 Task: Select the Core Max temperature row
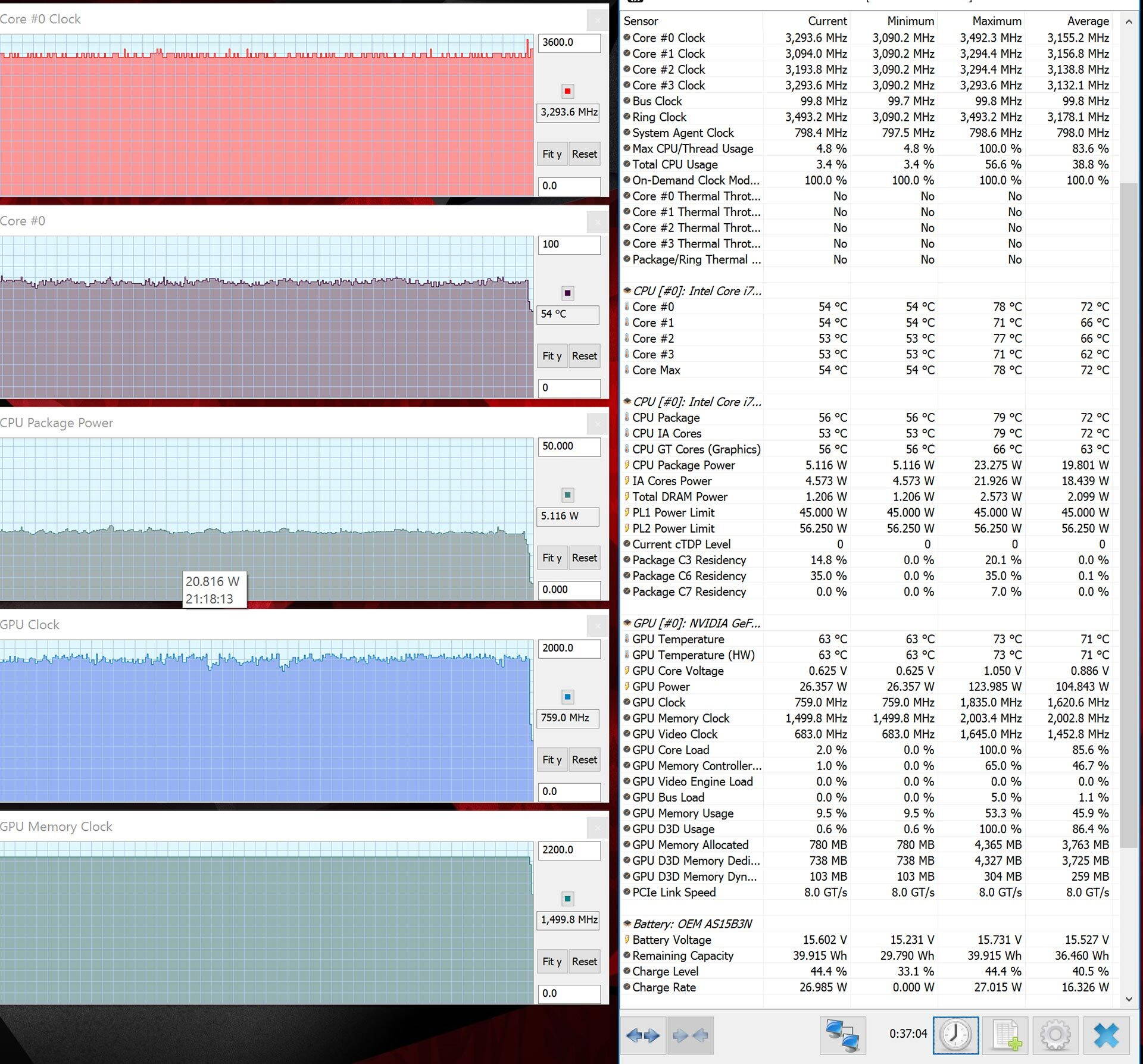(x=867, y=370)
